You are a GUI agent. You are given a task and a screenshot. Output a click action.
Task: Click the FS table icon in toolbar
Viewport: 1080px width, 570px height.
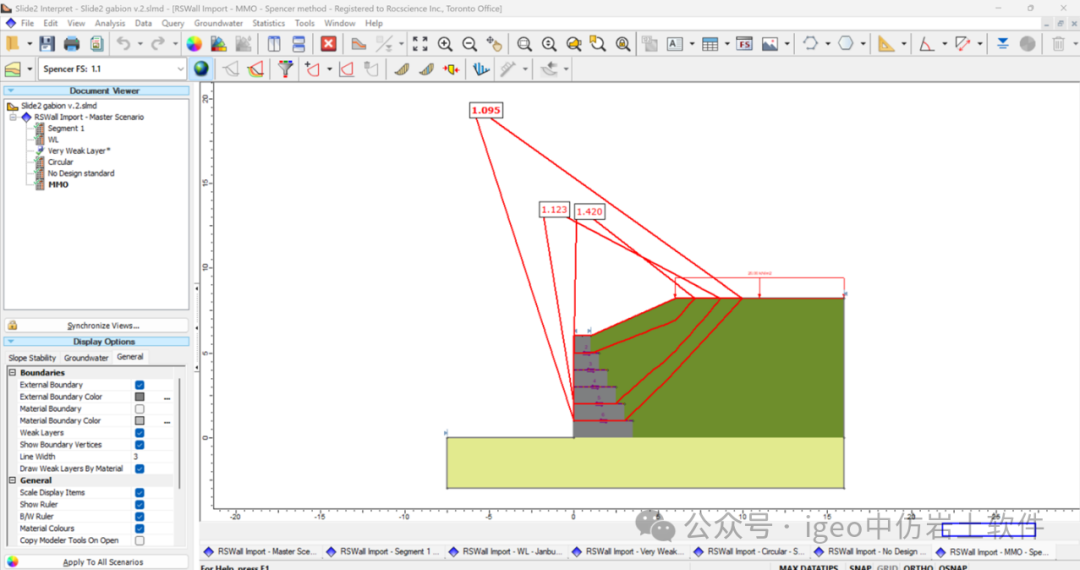click(744, 44)
